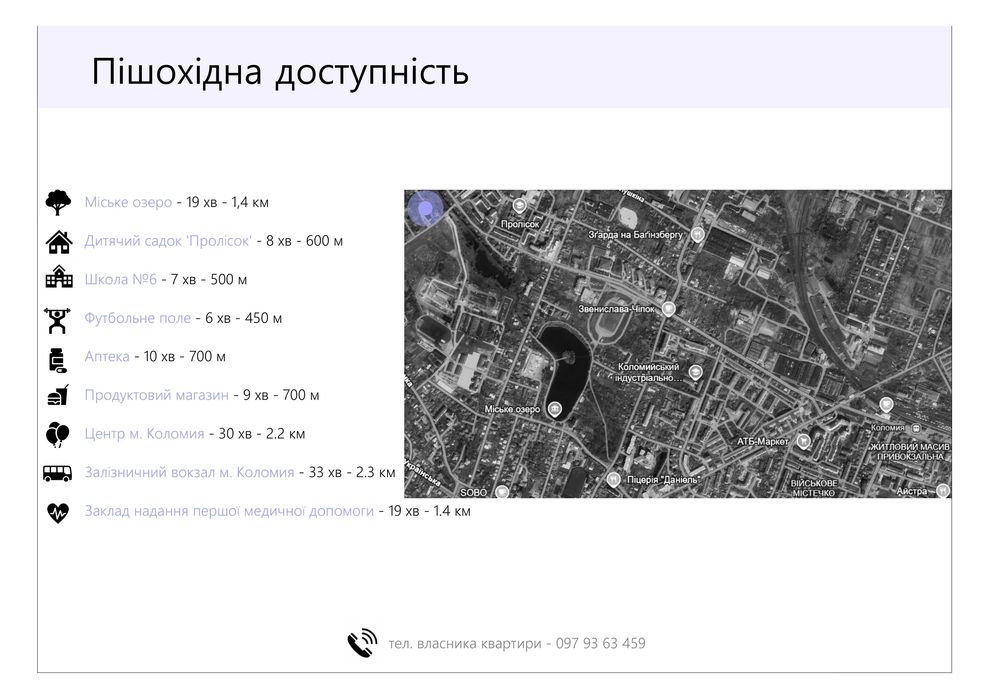Screen dimensions: 989x699
Task: Open the Продуктовий магазин link
Action: point(156,396)
